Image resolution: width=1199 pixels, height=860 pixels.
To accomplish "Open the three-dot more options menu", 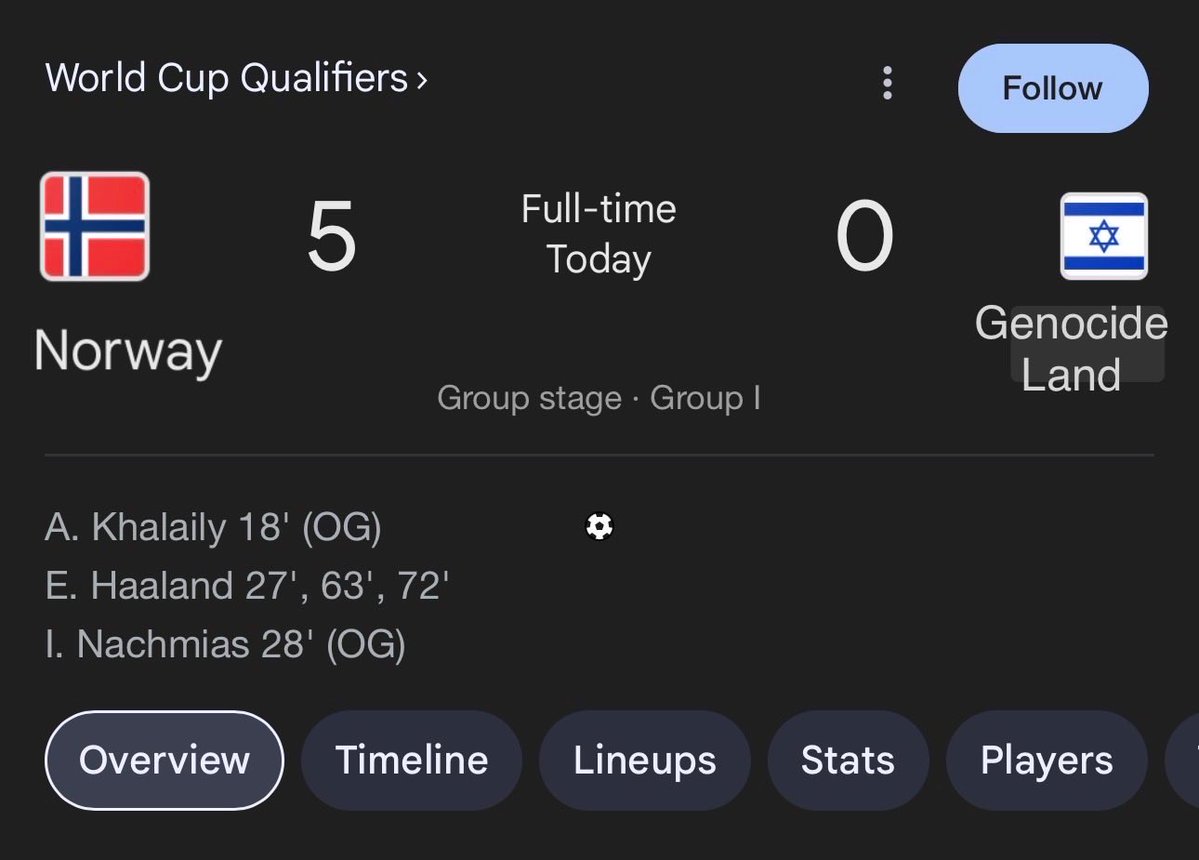I will pos(887,84).
